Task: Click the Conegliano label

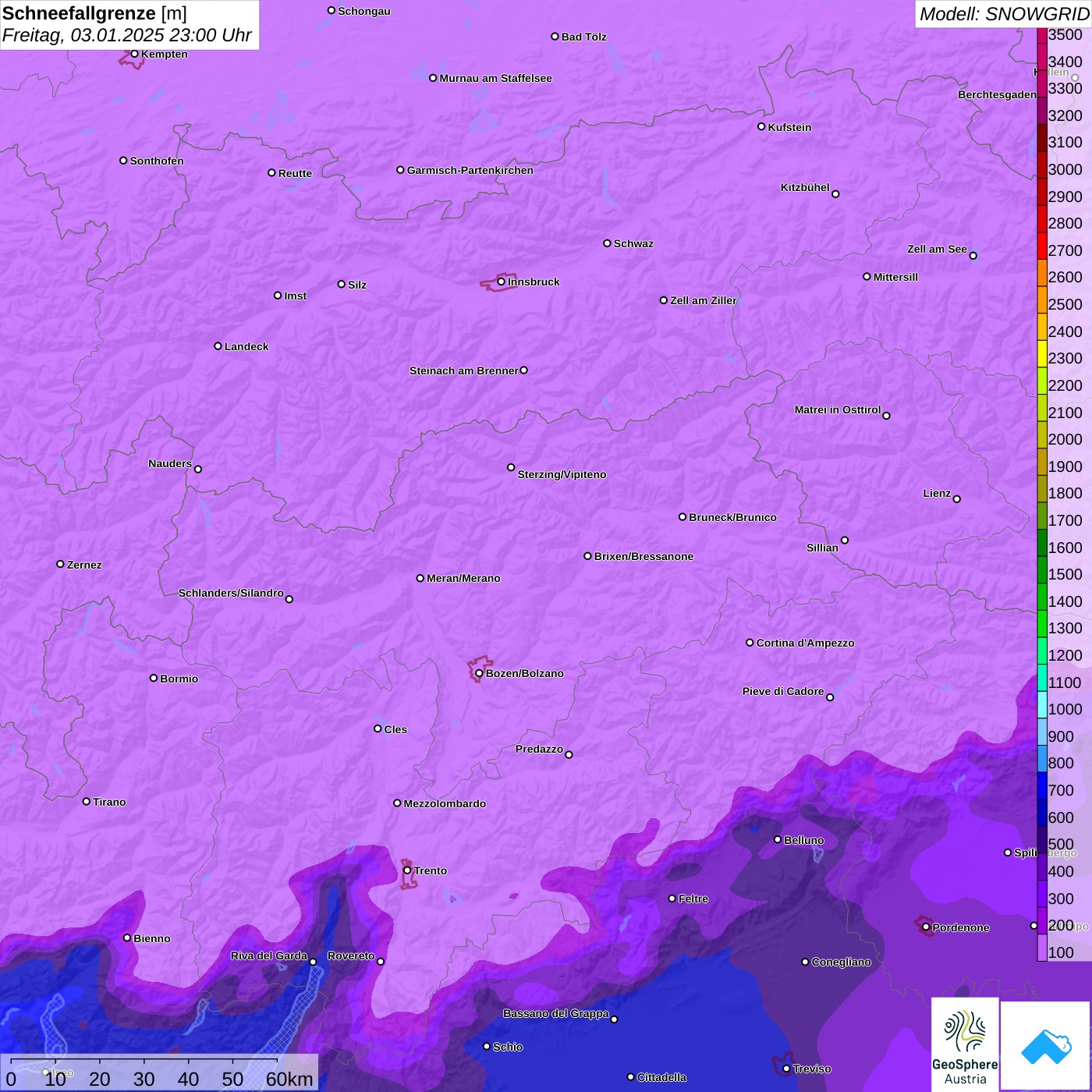Action: click(x=841, y=962)
